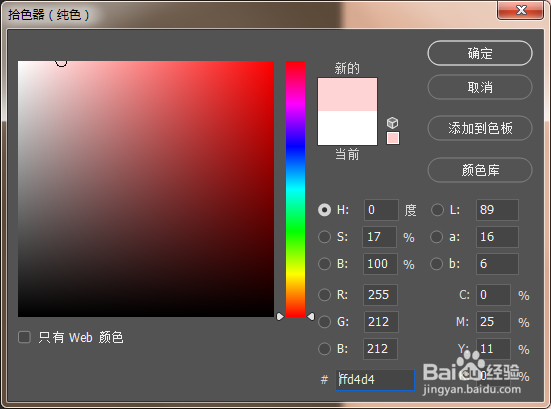Select the G green radio button
Viewport: 551px width, 409px height.
[x=324, y=322]
